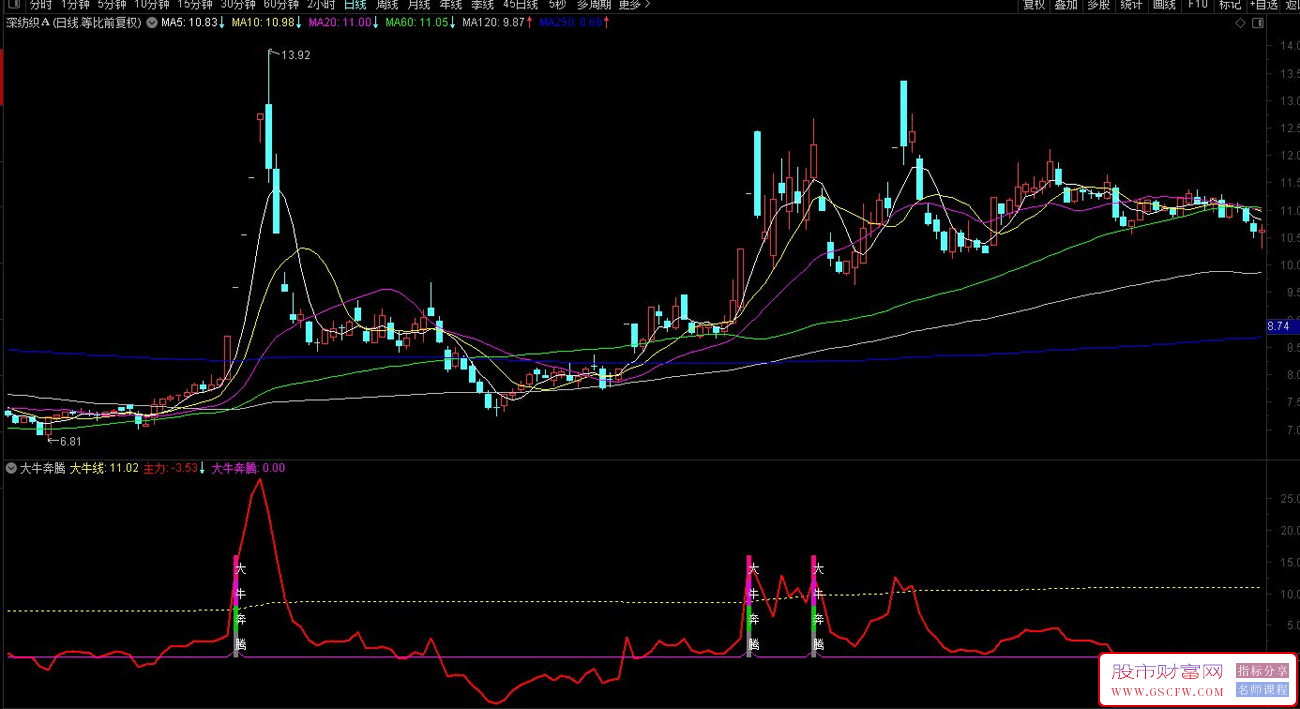
Task: Switch to 月线 monthly chart
Action: [x=419, y=5]
